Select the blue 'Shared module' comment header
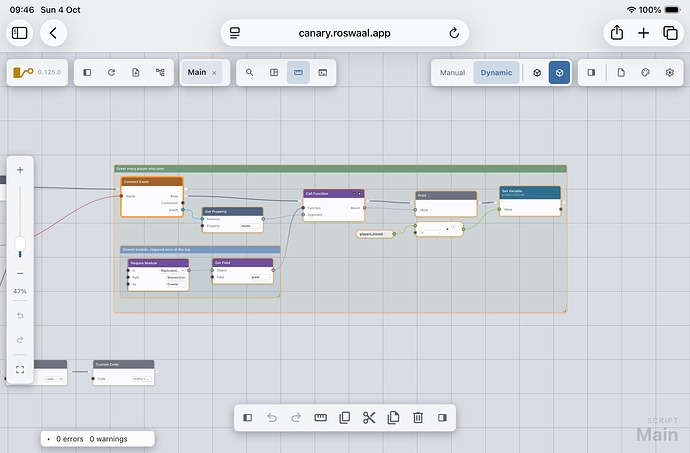 [200, 250]
